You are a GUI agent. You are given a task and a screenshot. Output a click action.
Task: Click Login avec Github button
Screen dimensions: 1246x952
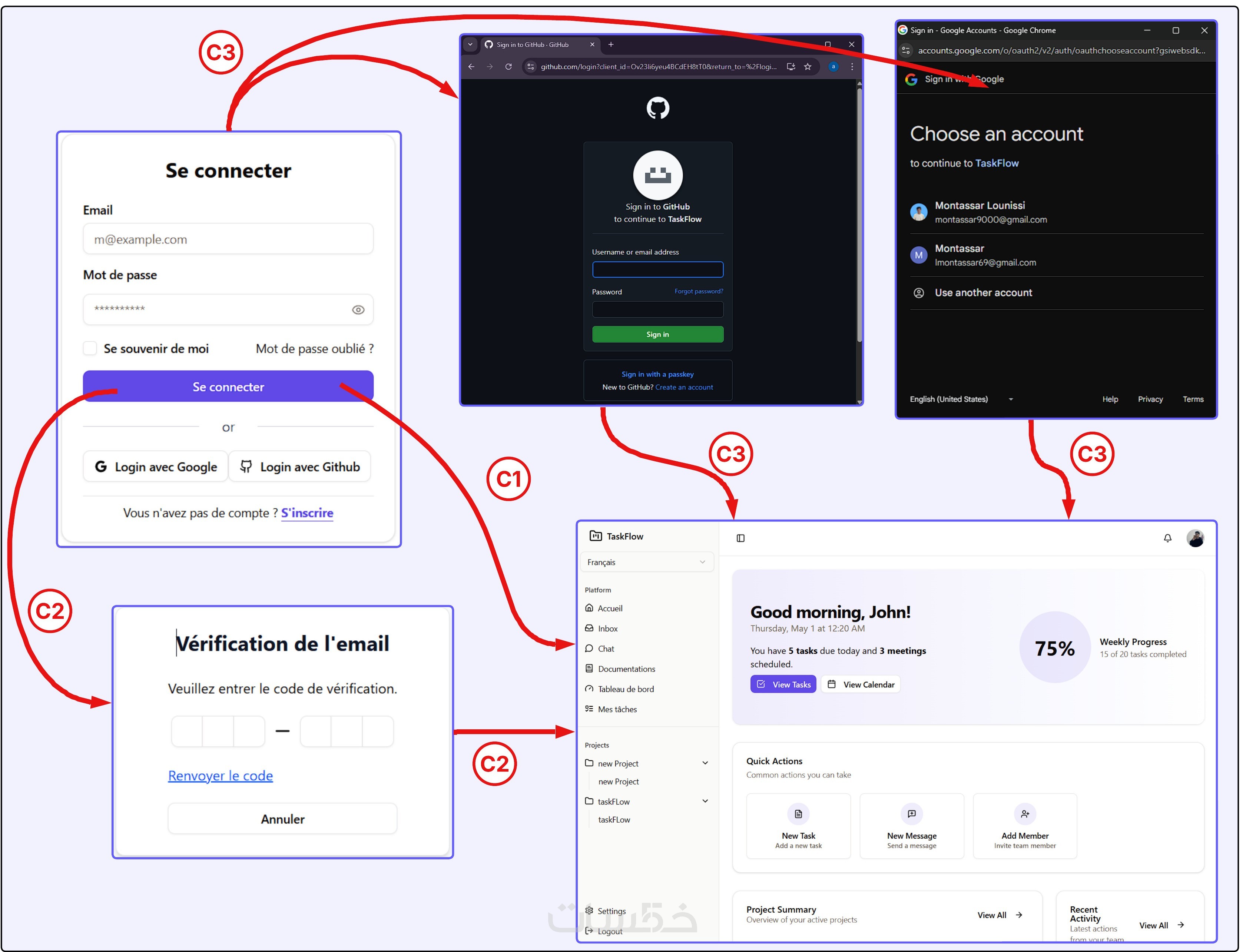tap(300, 467)
